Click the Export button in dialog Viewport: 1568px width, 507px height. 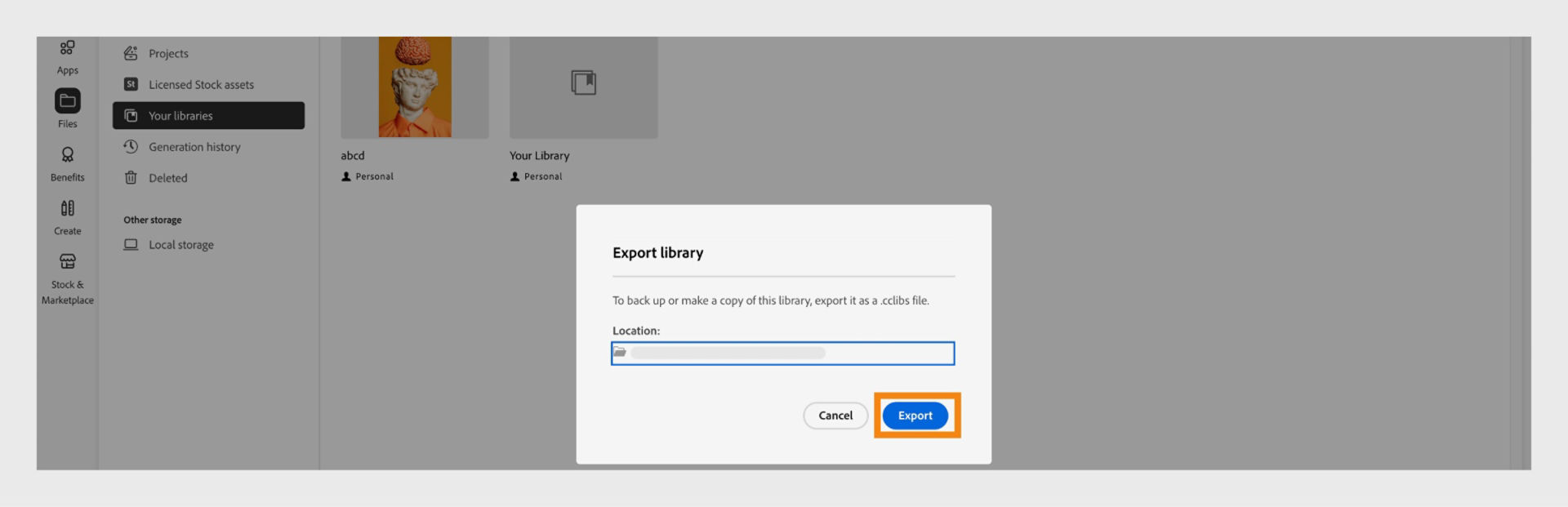(x=915, y=416)
